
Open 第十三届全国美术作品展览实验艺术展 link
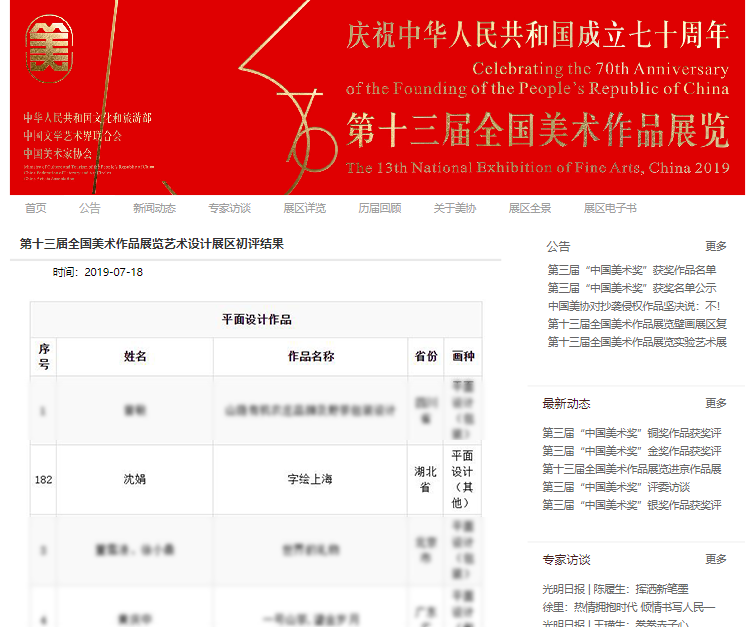click(x=637, y=342)
